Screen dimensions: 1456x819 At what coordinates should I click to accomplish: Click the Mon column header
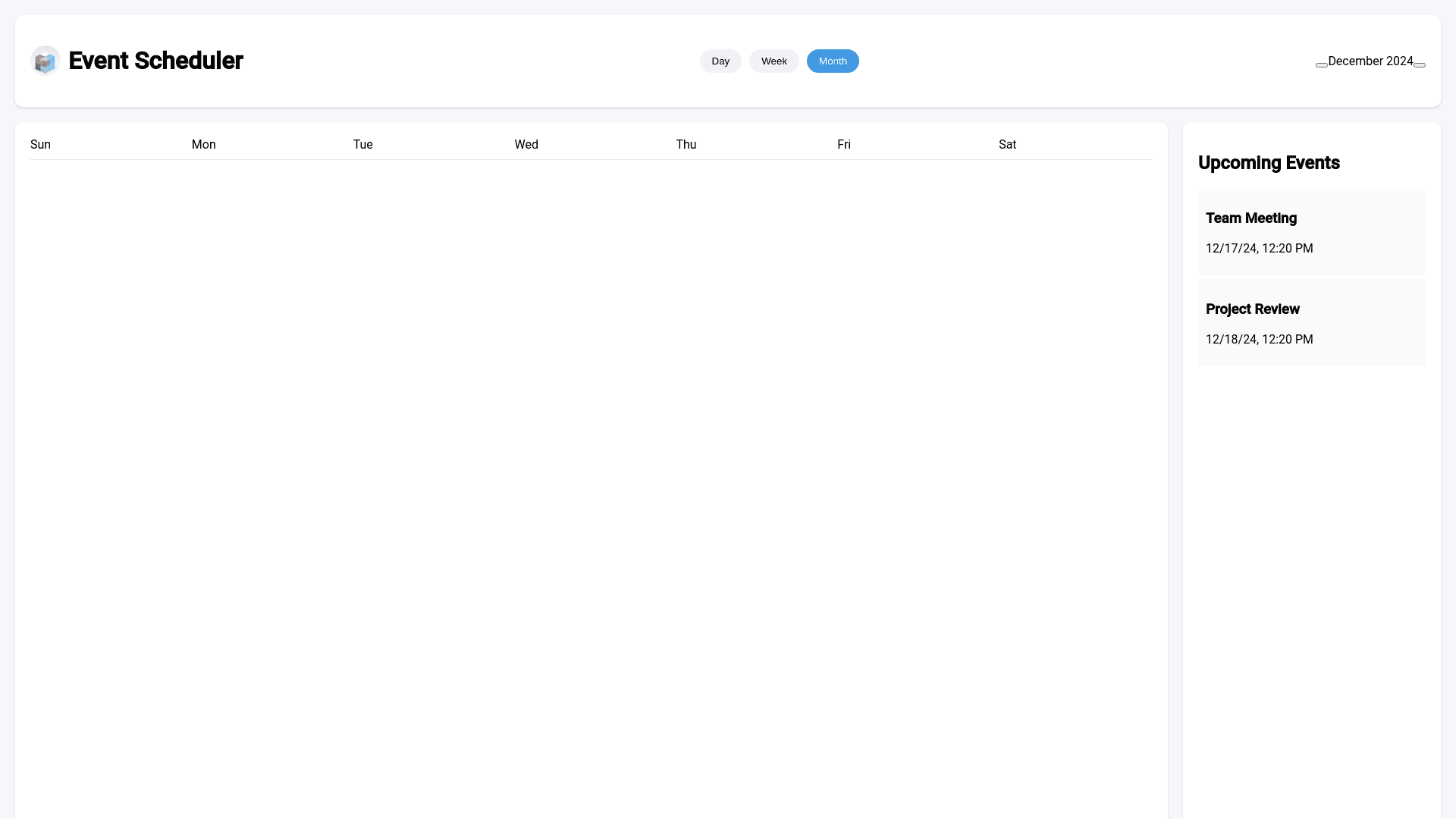pos(203,145)
